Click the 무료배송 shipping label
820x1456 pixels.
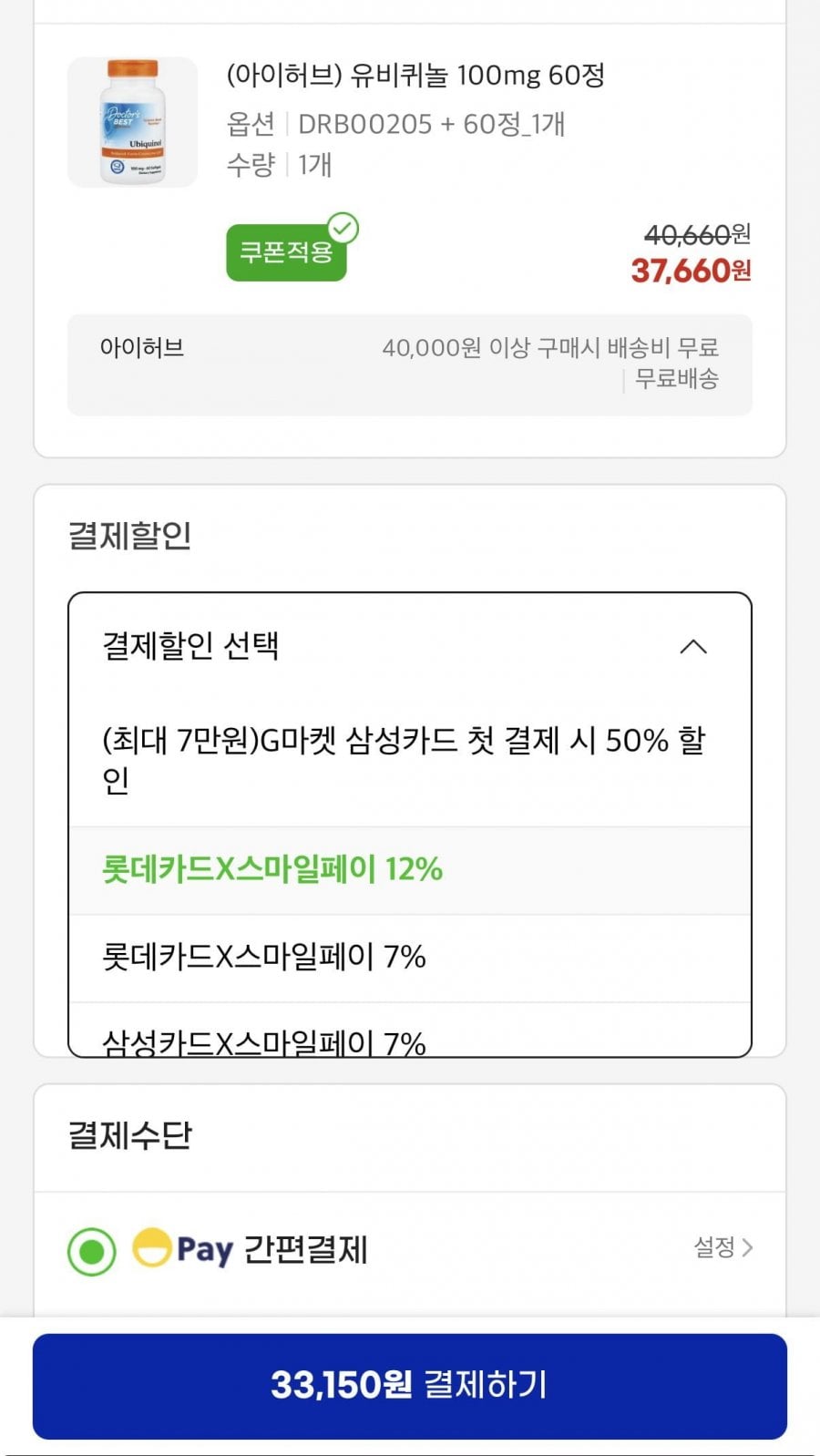click(x=676, y=378)
